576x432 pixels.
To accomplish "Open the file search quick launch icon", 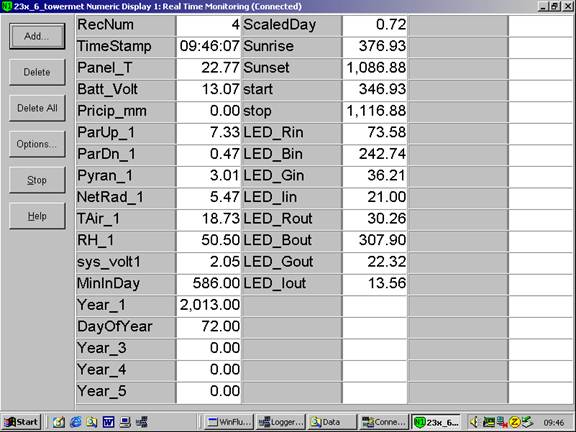I will [x=92, y=422].
